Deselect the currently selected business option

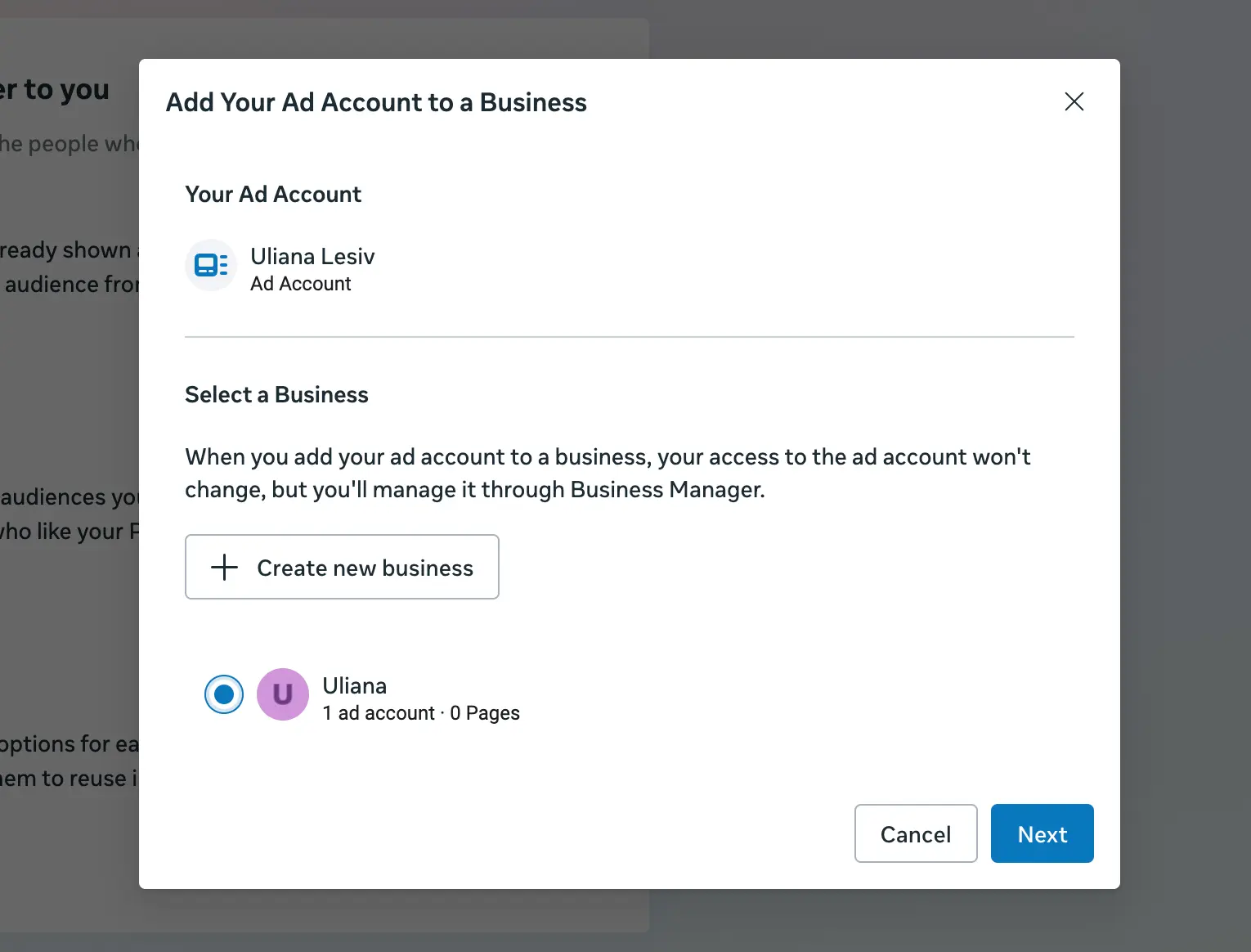[223, 694]
